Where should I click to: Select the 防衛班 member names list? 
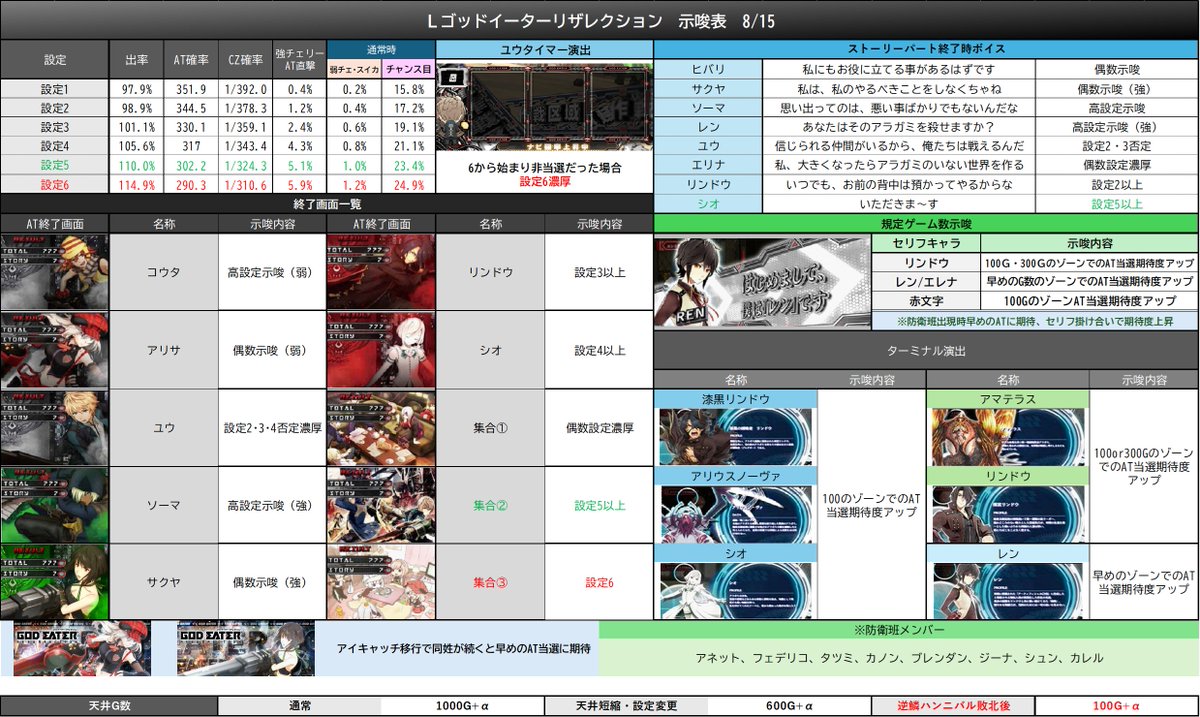point(899,658)
